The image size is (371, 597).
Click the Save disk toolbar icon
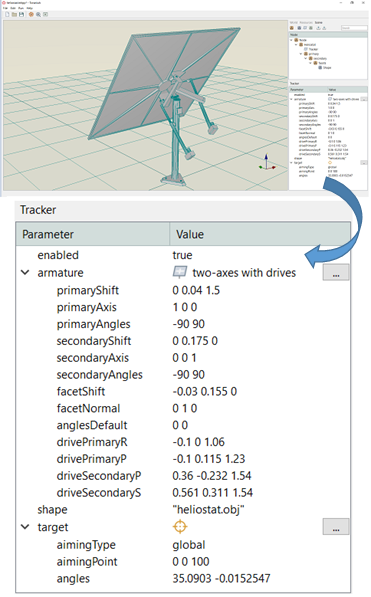pos(21,14)
